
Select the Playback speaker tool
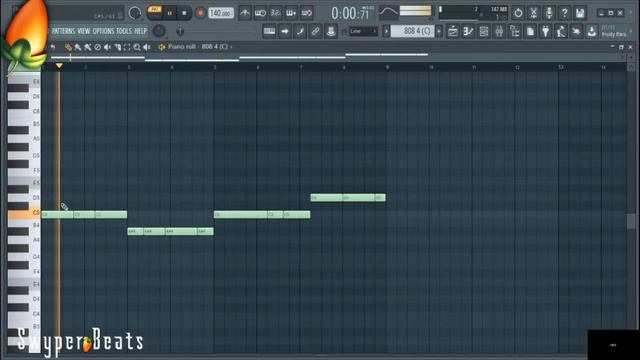(x=147, y=47)
